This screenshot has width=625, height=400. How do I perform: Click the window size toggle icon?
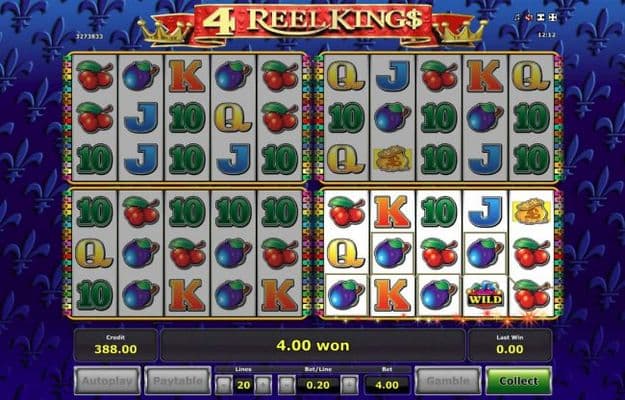pyautogui.click(x=540, y=18)
